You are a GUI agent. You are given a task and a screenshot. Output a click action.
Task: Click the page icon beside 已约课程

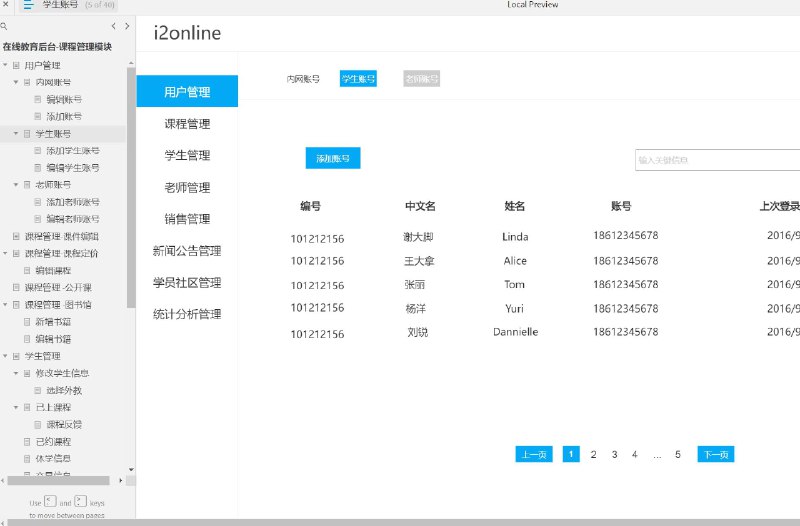(x=27, y=441)
